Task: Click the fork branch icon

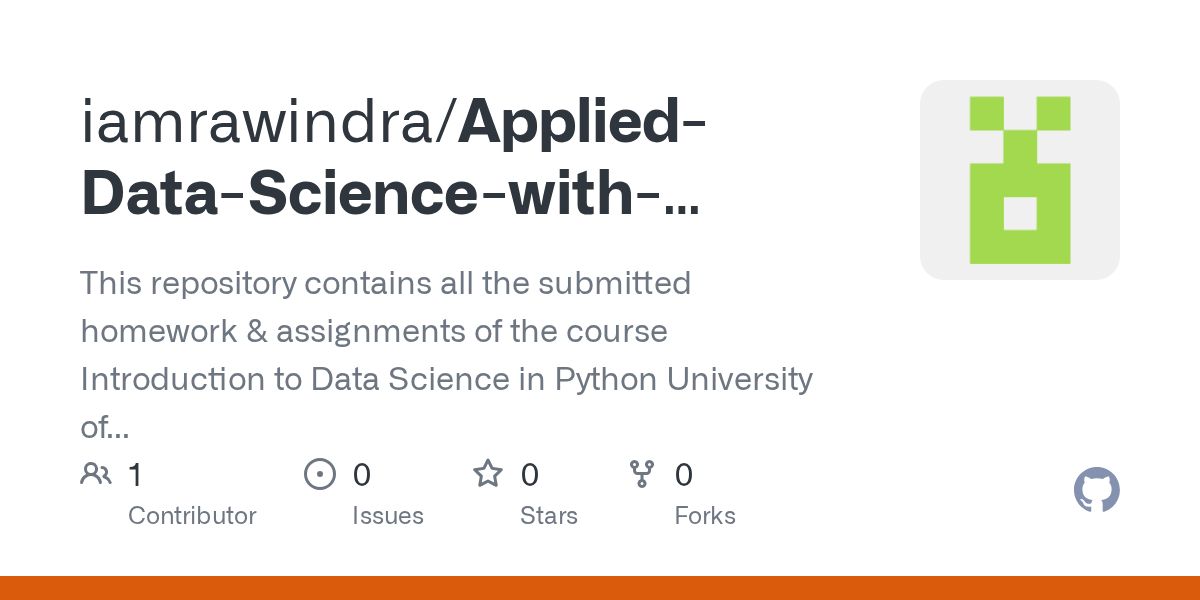Action: (x=642, y=474)
